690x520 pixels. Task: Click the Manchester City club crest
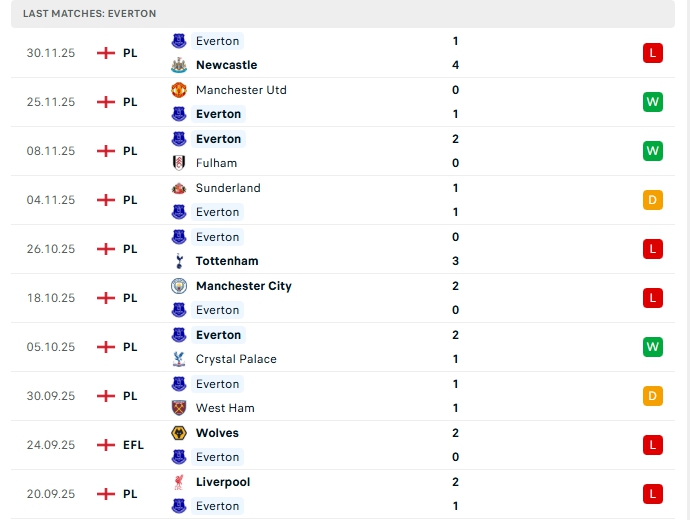[179, 286]
